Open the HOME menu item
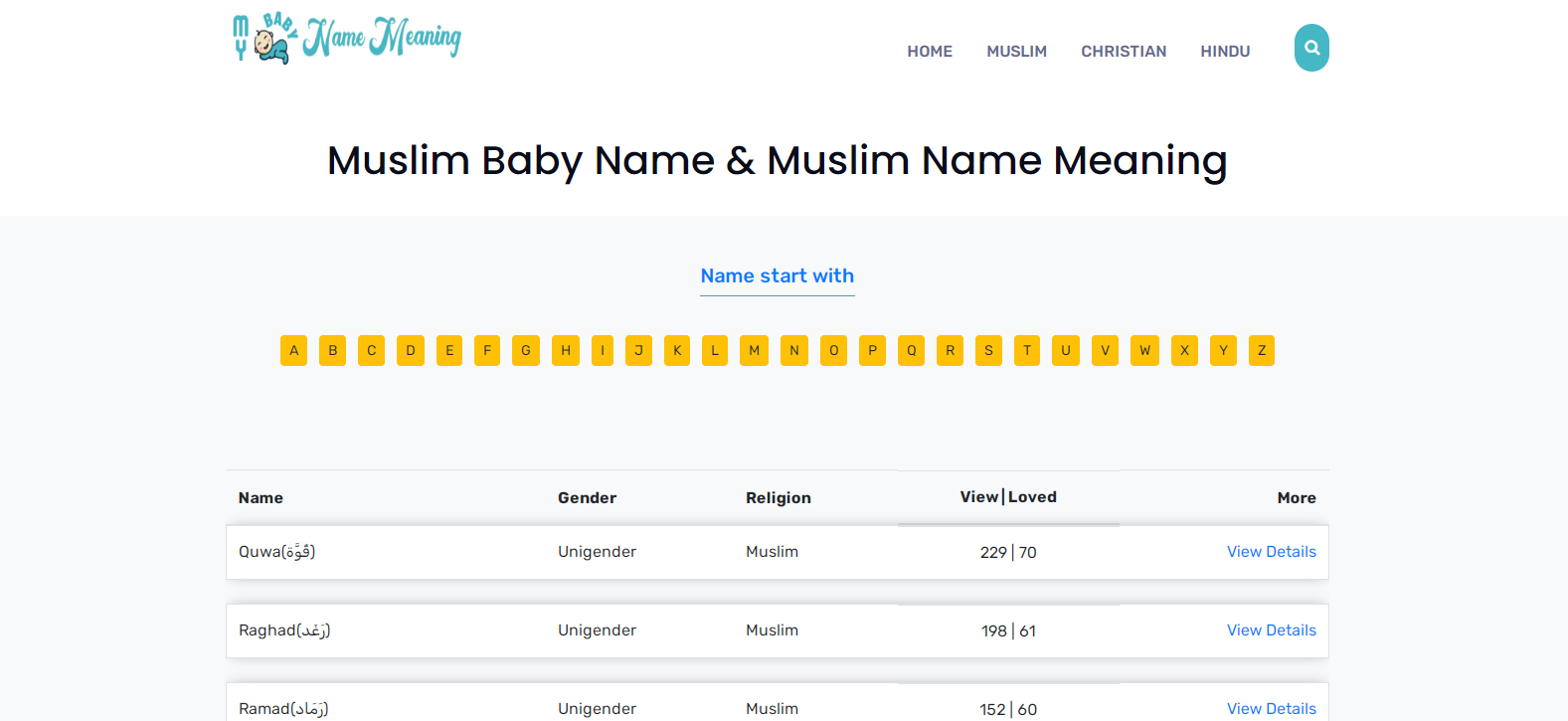The width and height of the screenshot is (1568, 721). 929,52
